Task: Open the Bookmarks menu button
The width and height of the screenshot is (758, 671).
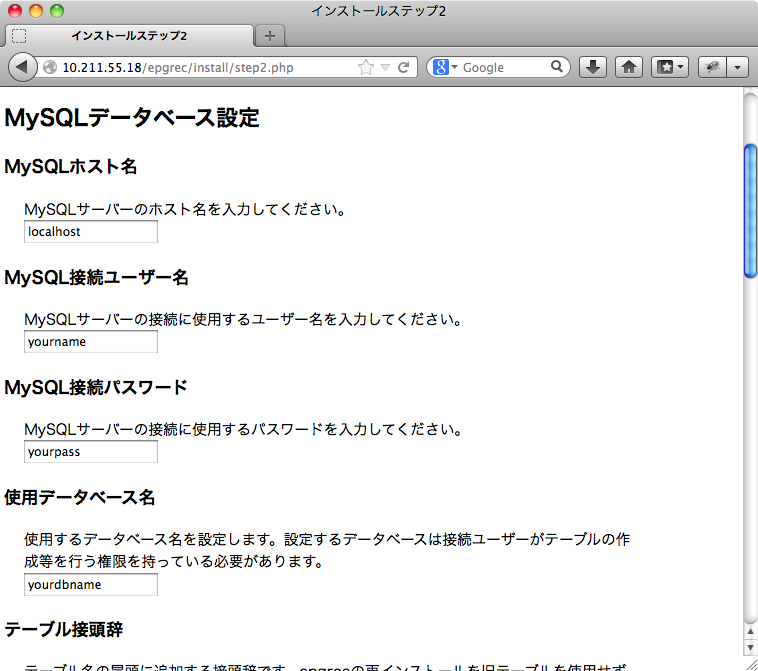Action: tap(670, 67)
